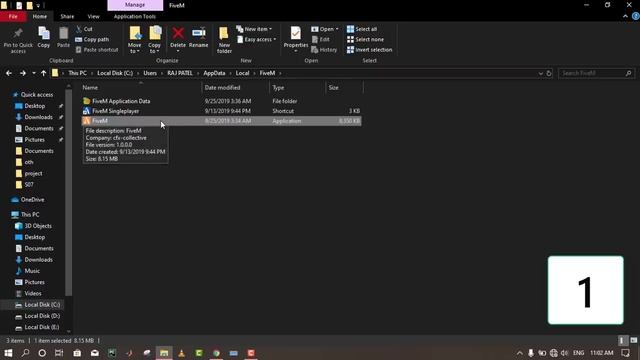This screenshot has width=640, height=360.
Task: Click Paste shortcut
Action: coord(97,49)
